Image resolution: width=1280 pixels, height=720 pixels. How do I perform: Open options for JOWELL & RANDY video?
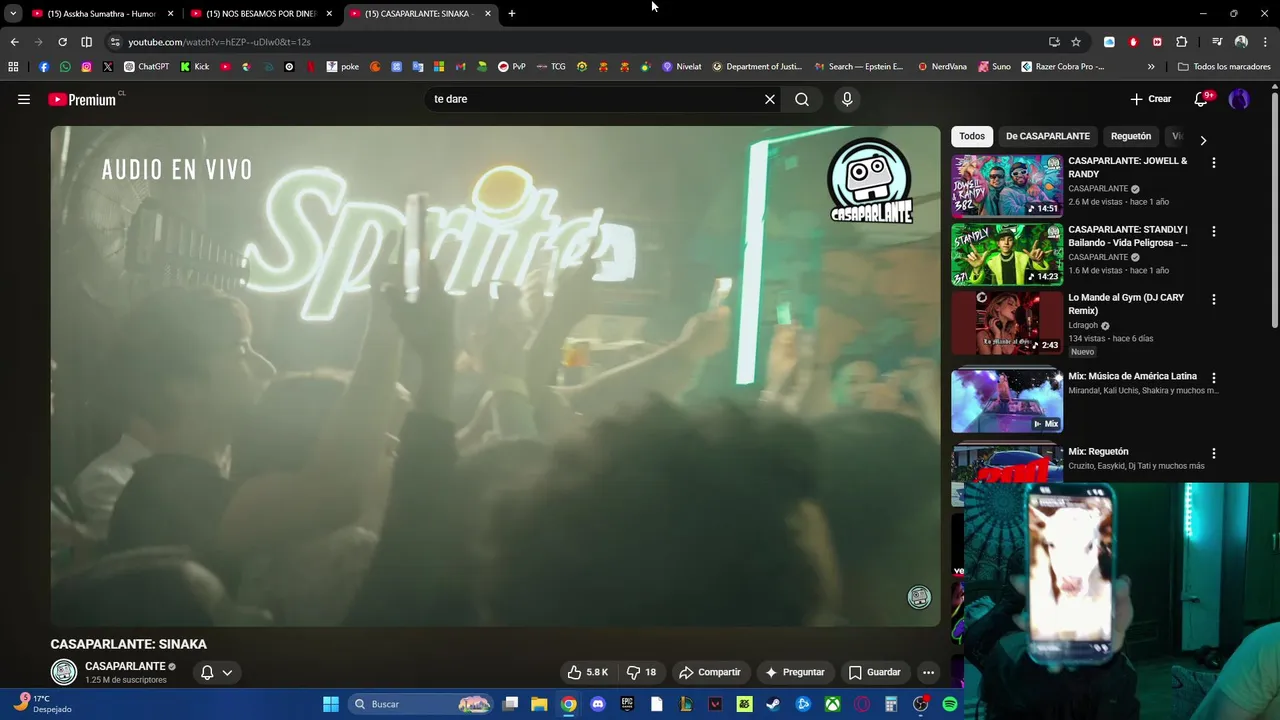[x=1214, y=162]
